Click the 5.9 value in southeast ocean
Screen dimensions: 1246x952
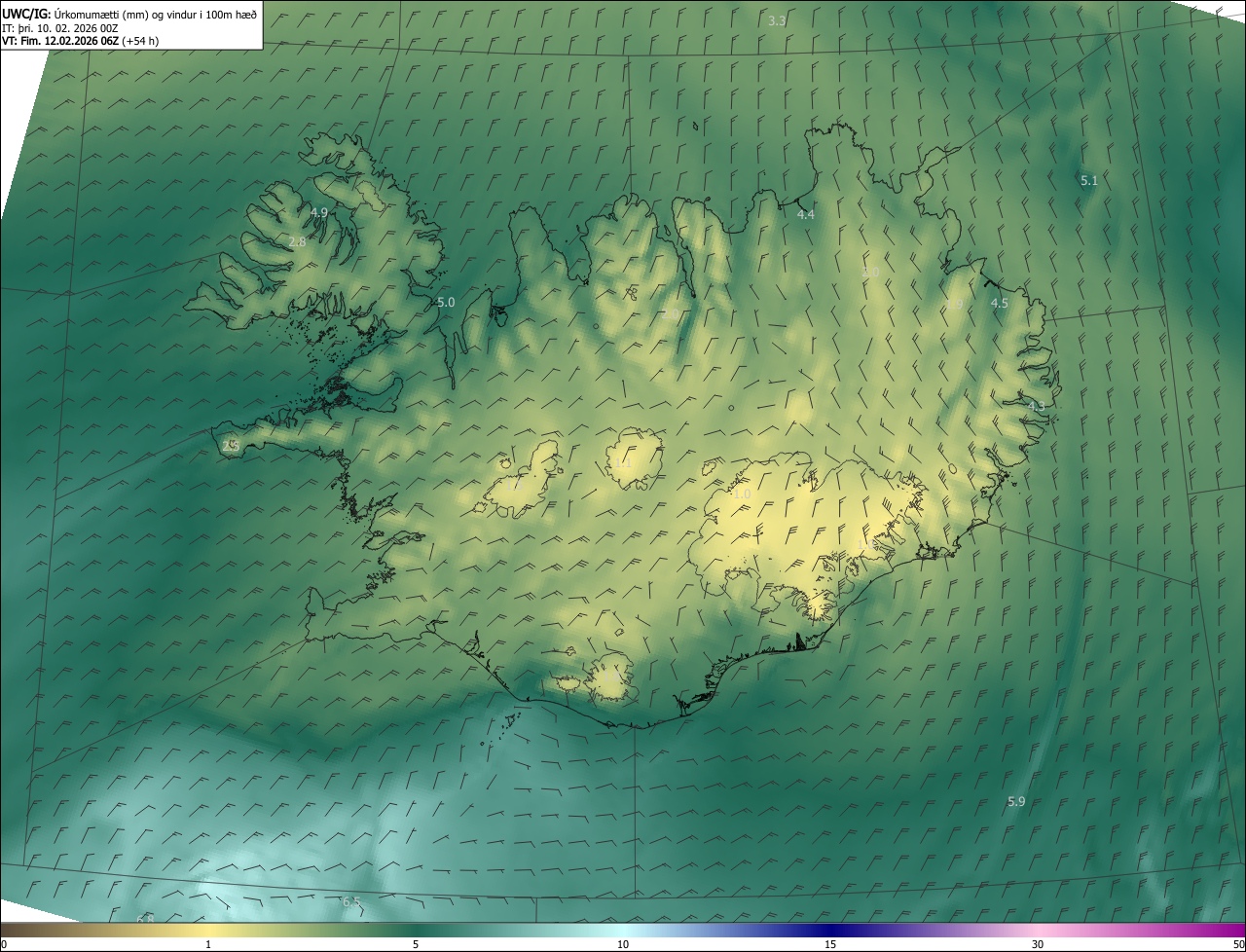pyautogui.click(x=1015, y=801)
